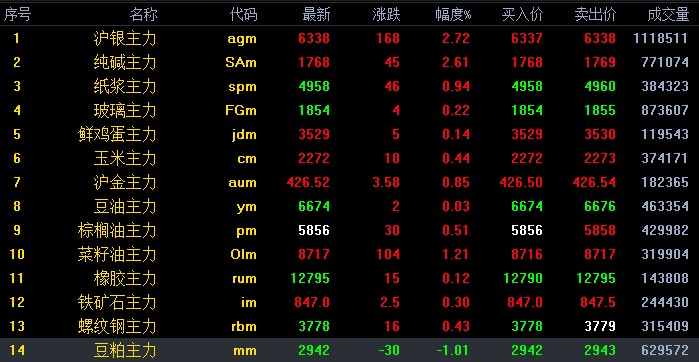Click row number 7
The width and height of the screenshot is (699, 362).
16,182
